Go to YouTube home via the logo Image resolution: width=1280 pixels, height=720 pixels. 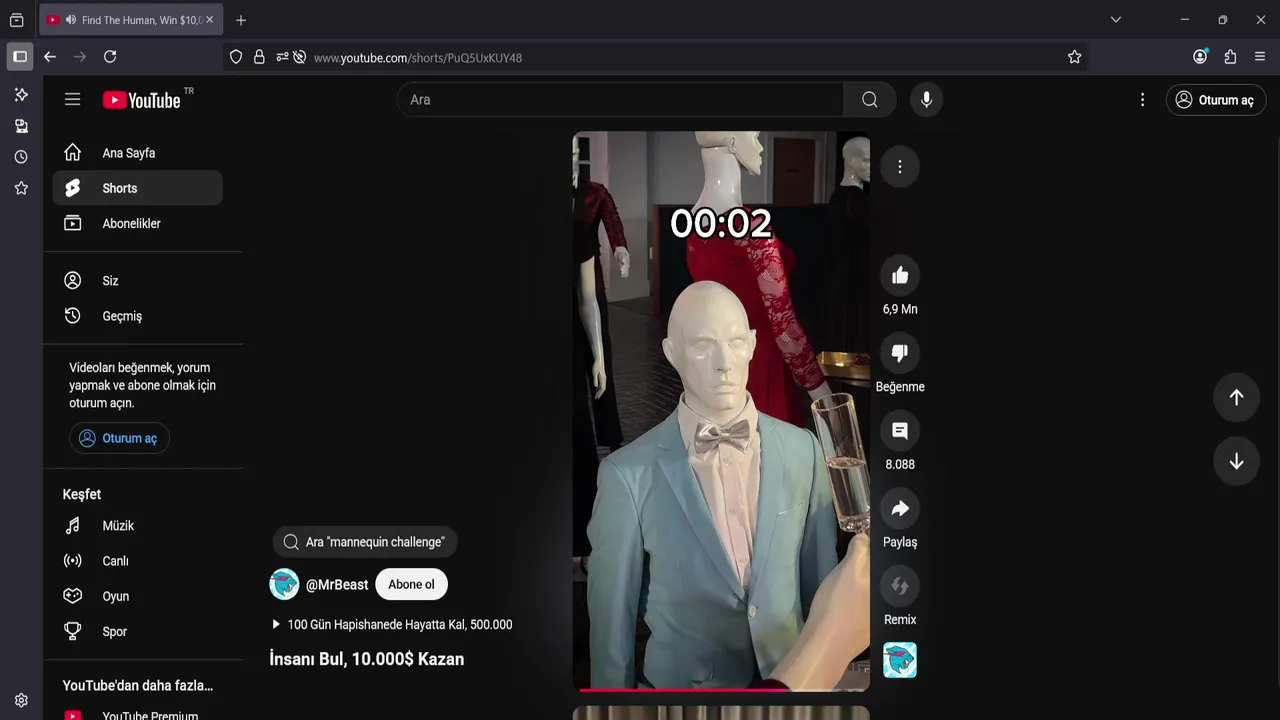pos(141,100)
